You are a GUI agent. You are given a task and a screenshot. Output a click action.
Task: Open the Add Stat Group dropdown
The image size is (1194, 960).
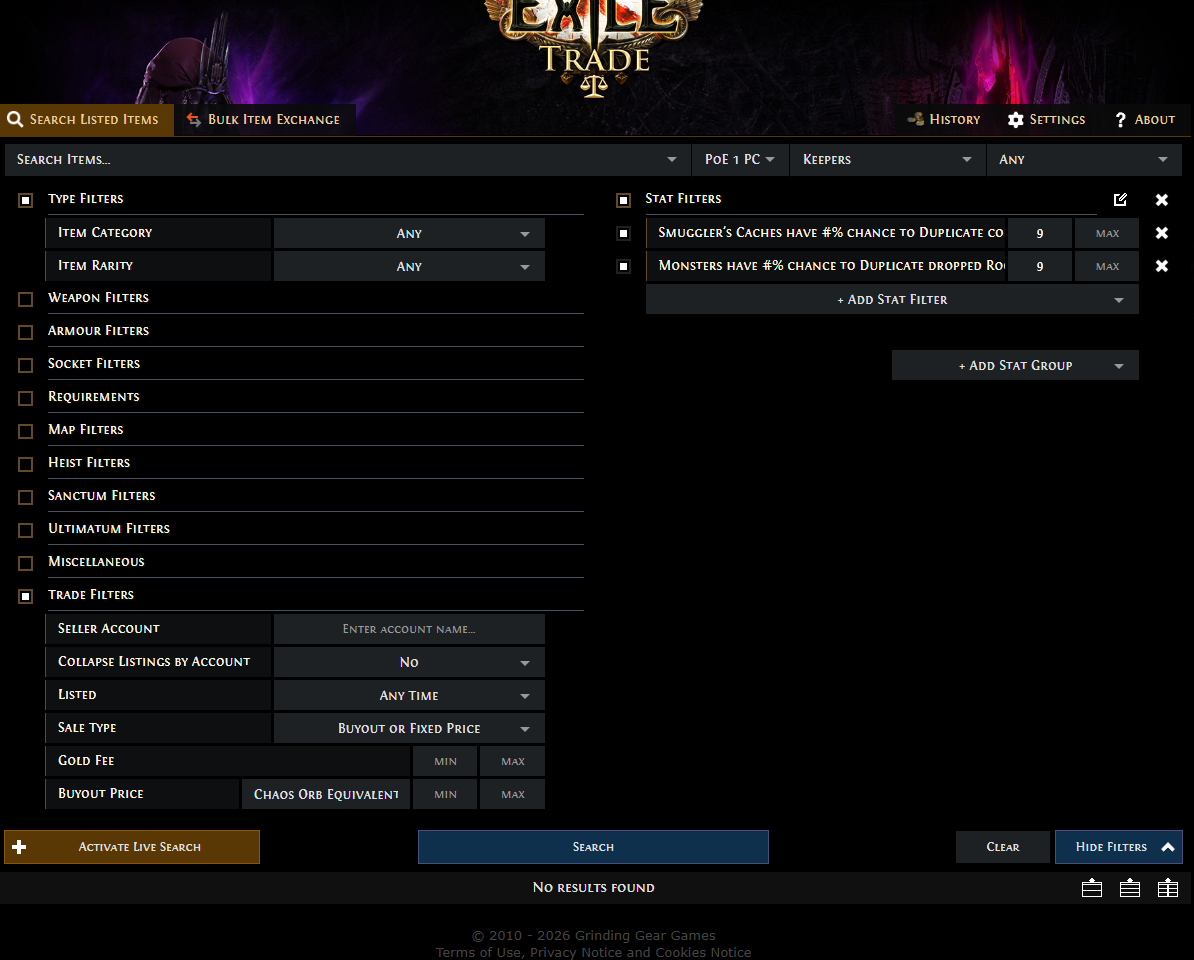[x=1015, y=365]
